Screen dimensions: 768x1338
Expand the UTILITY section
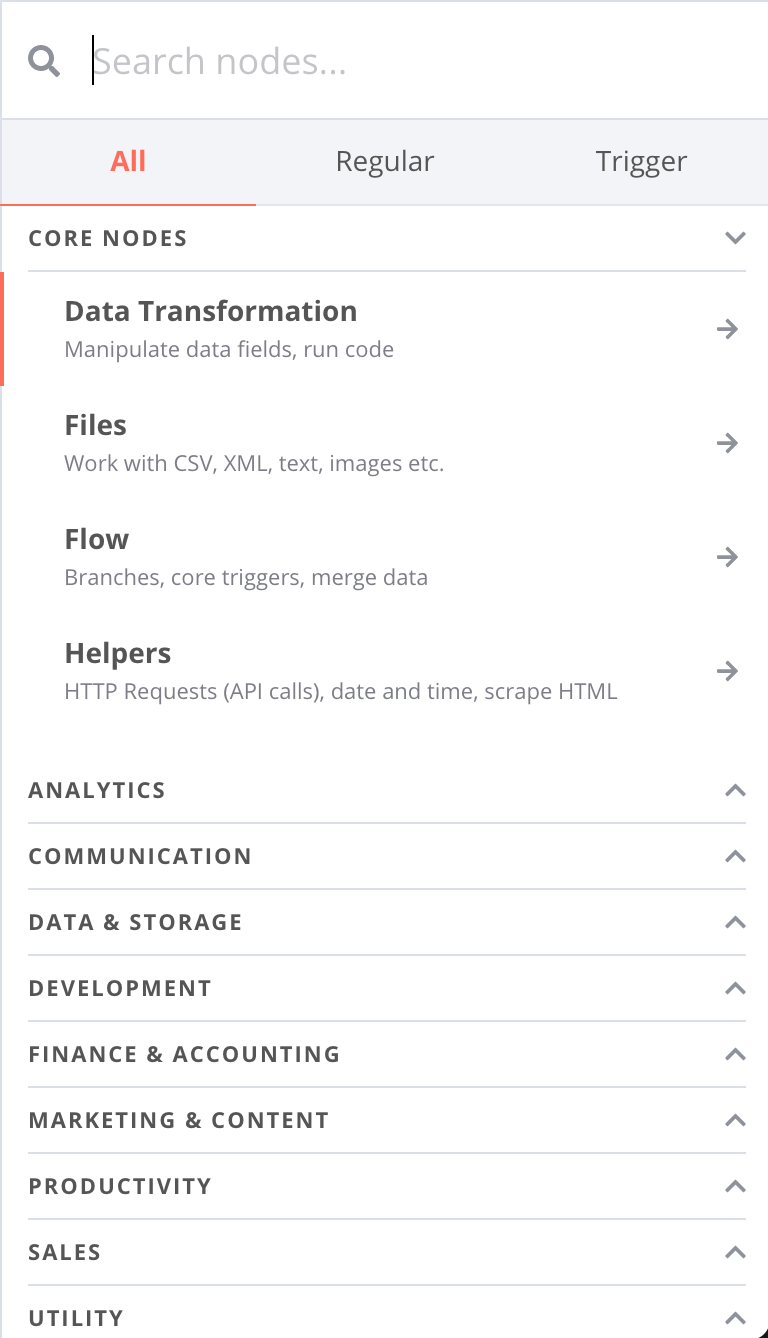[x=735, y=1318]
